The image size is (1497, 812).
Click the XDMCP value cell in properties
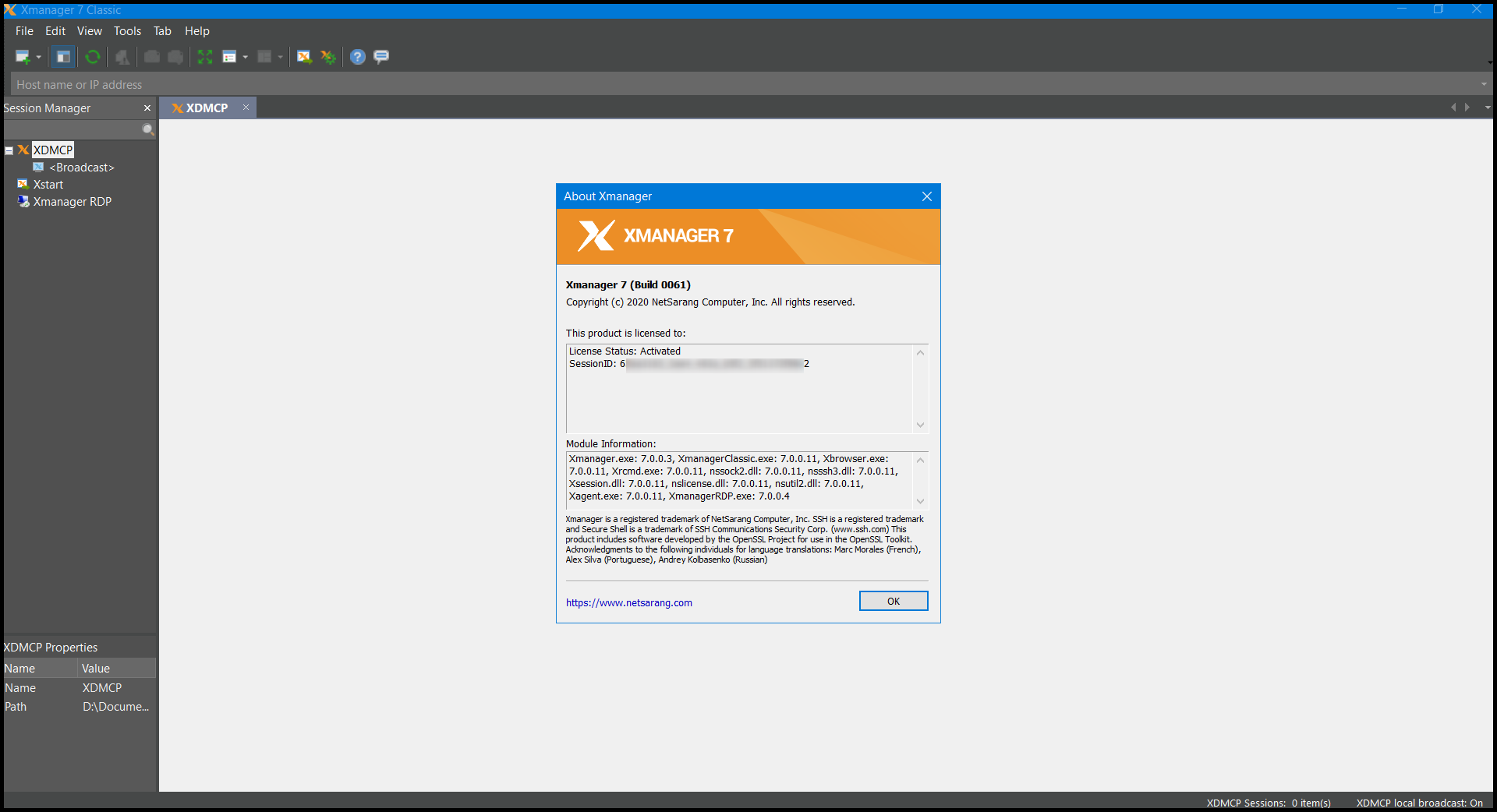tap(102, 688)
